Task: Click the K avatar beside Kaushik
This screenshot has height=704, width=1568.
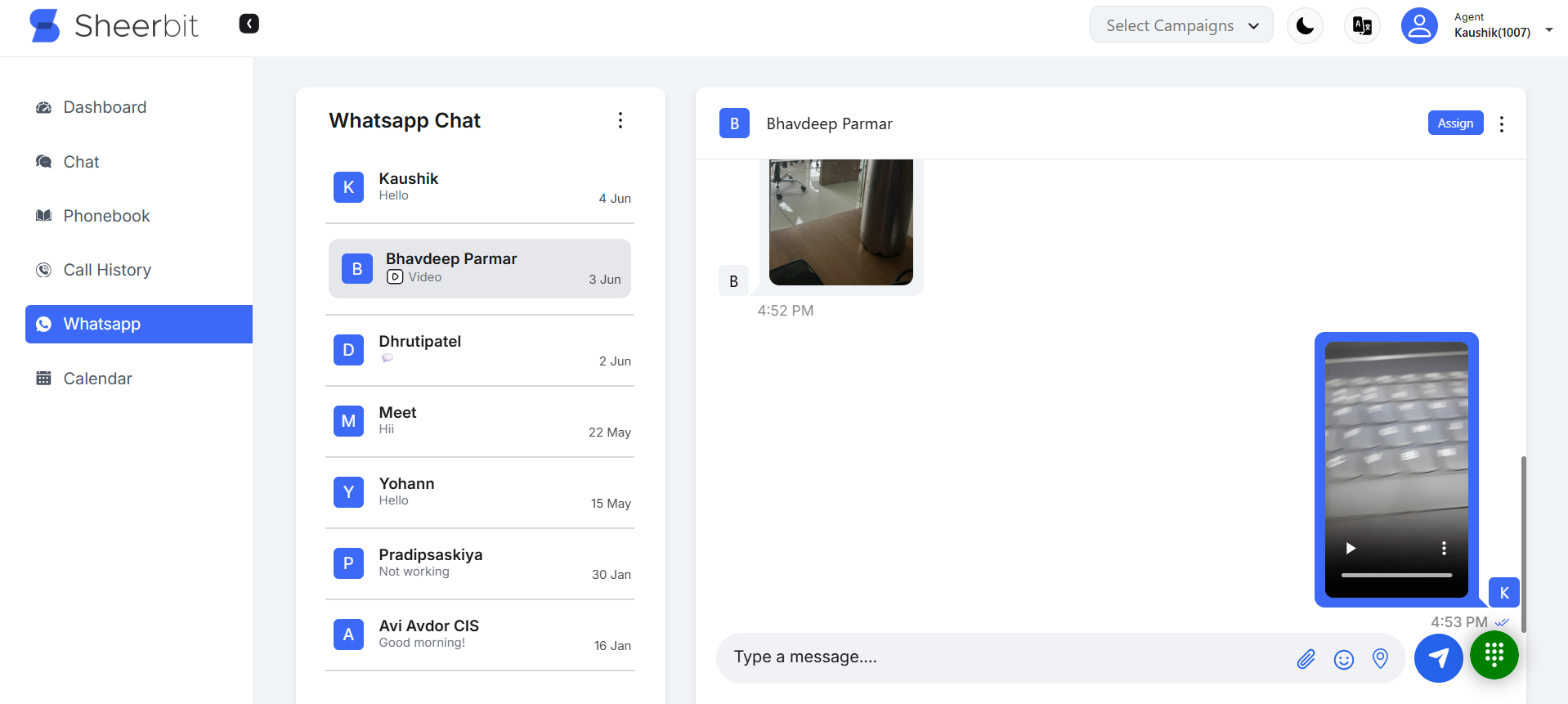Action: (348, 187)
